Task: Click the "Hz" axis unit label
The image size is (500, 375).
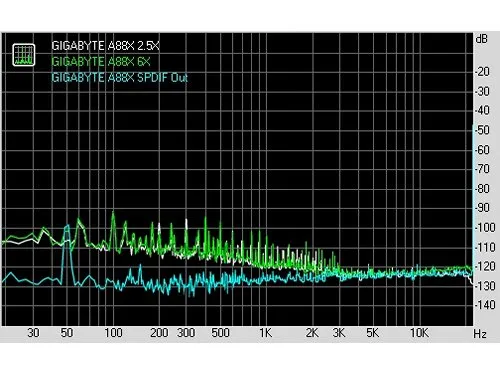Action: [480, 334]
